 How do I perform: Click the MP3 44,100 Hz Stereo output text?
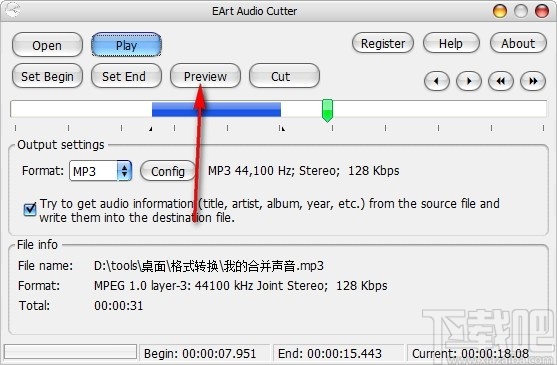[303, 171]
